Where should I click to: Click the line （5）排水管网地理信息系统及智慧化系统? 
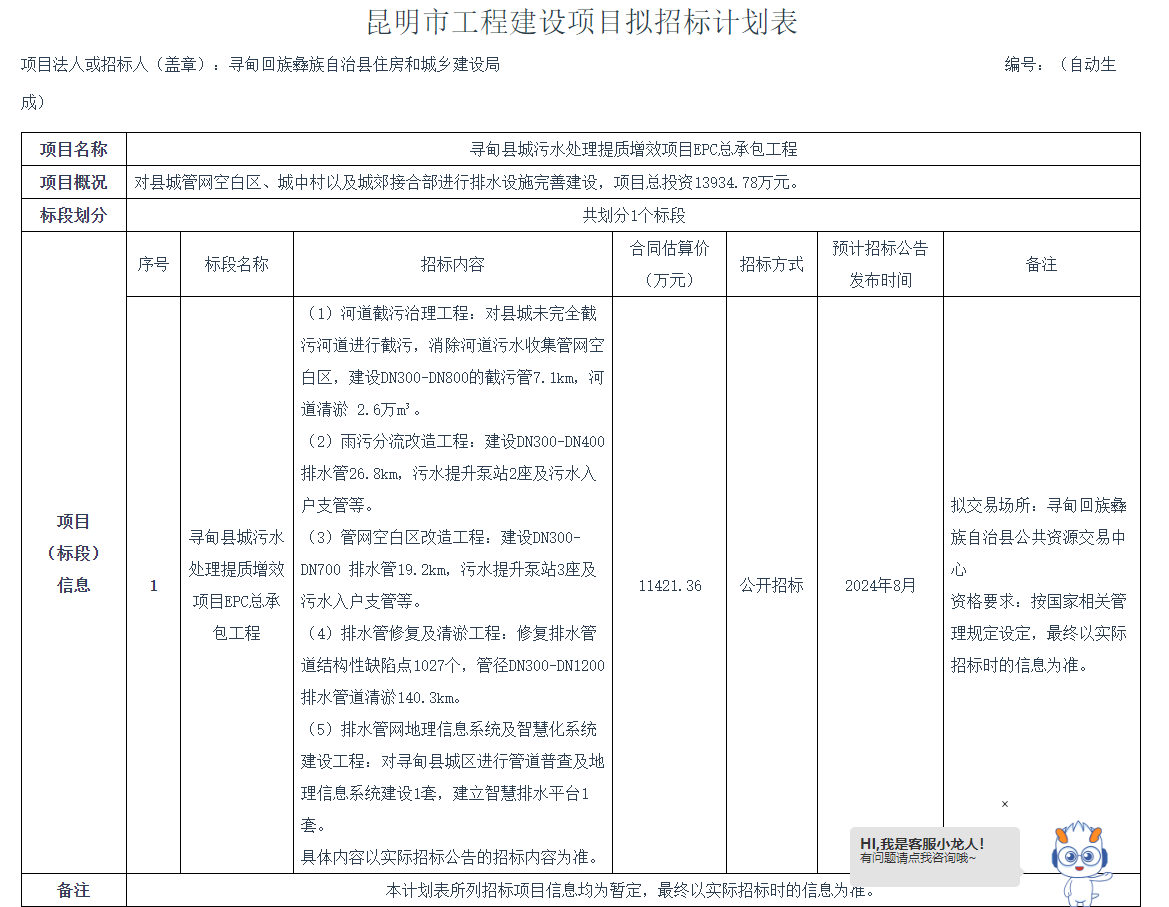point(450,729)
